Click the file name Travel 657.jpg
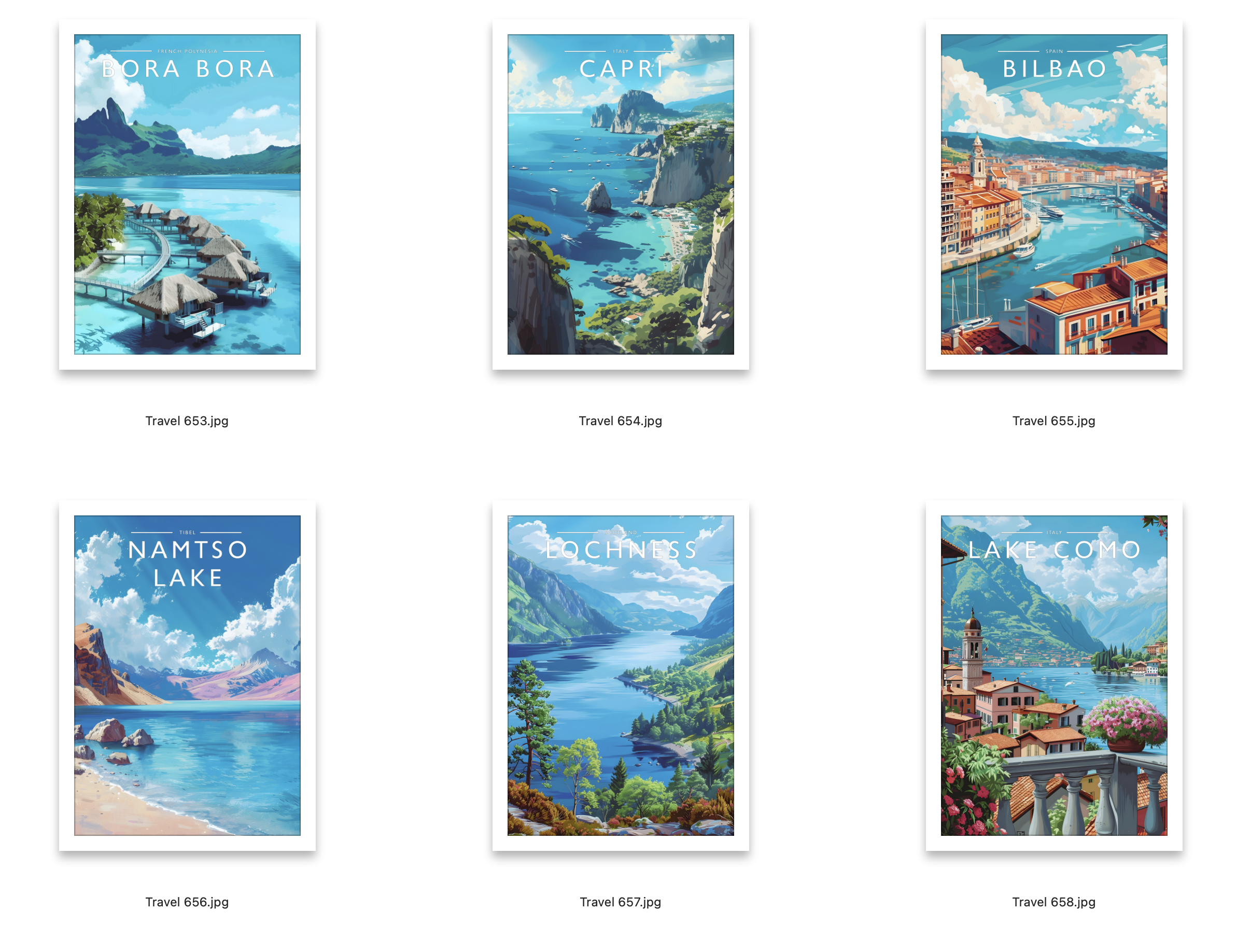 [620, 902]
